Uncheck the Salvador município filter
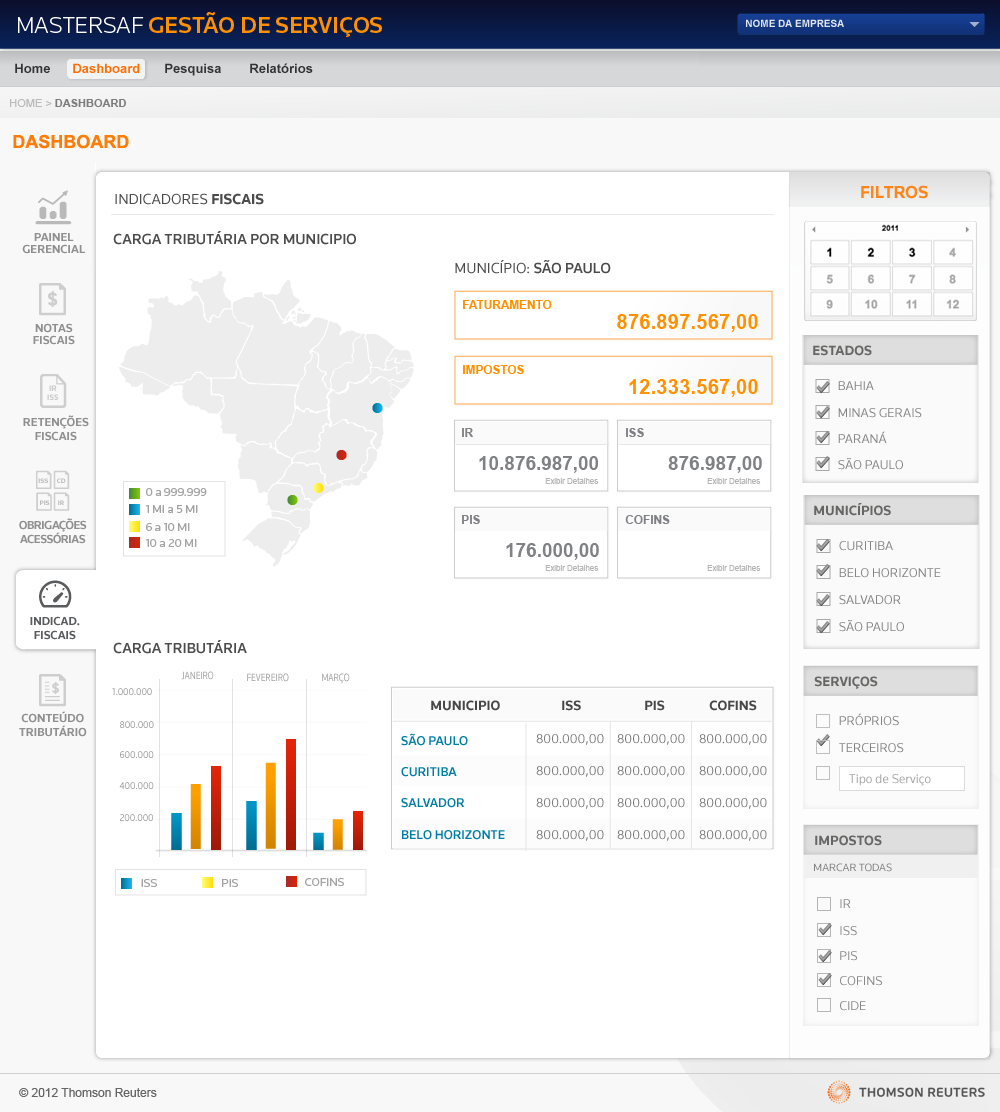 coord(823,599)
